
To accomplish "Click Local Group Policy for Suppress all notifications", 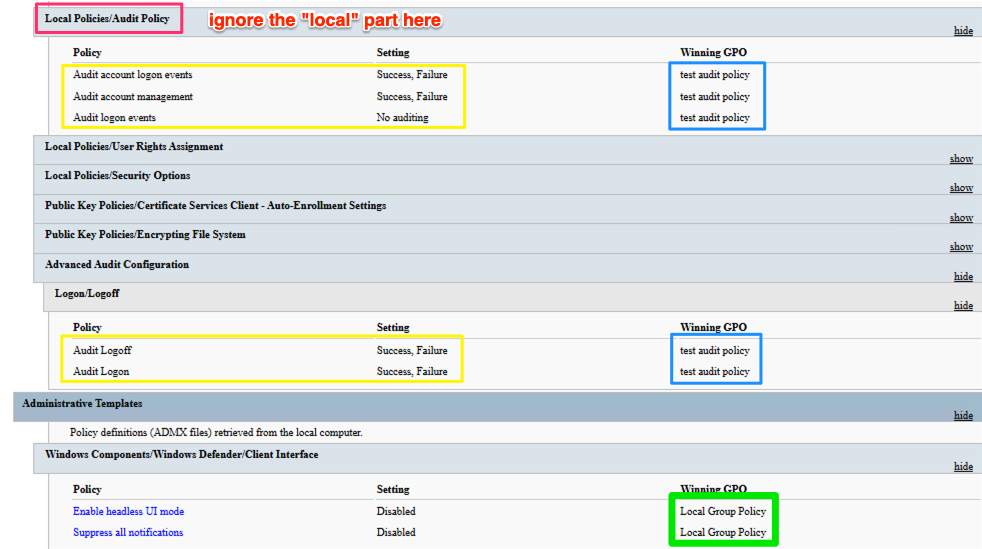I will click(x=723, y=533).
